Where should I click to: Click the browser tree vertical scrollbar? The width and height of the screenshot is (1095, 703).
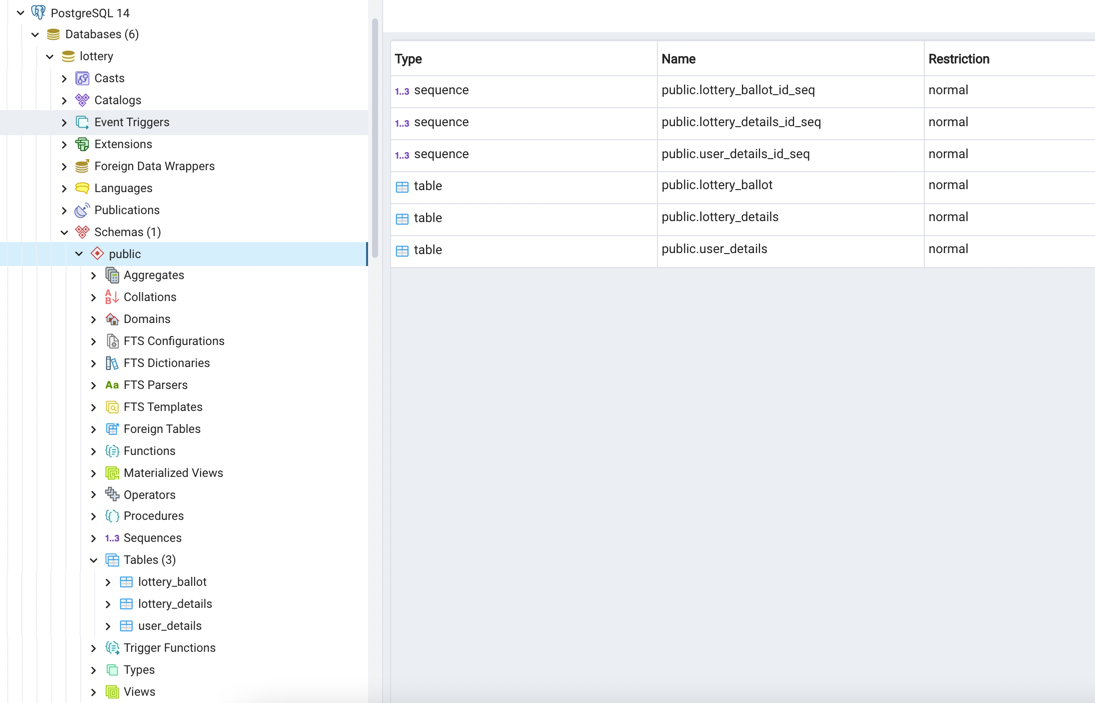coord(375,138)
